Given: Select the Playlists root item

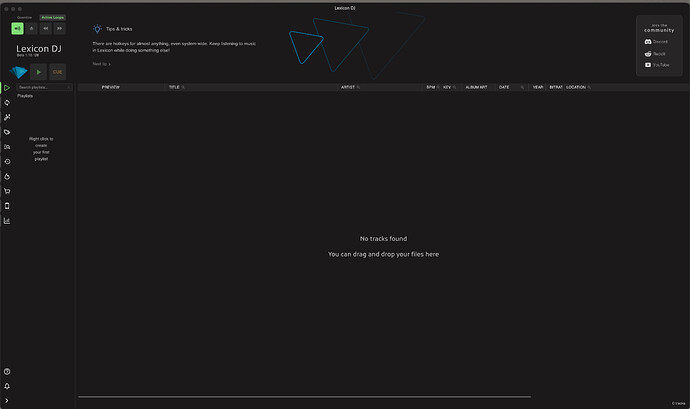Looking at the screenshot, I should tap(25, 96).
